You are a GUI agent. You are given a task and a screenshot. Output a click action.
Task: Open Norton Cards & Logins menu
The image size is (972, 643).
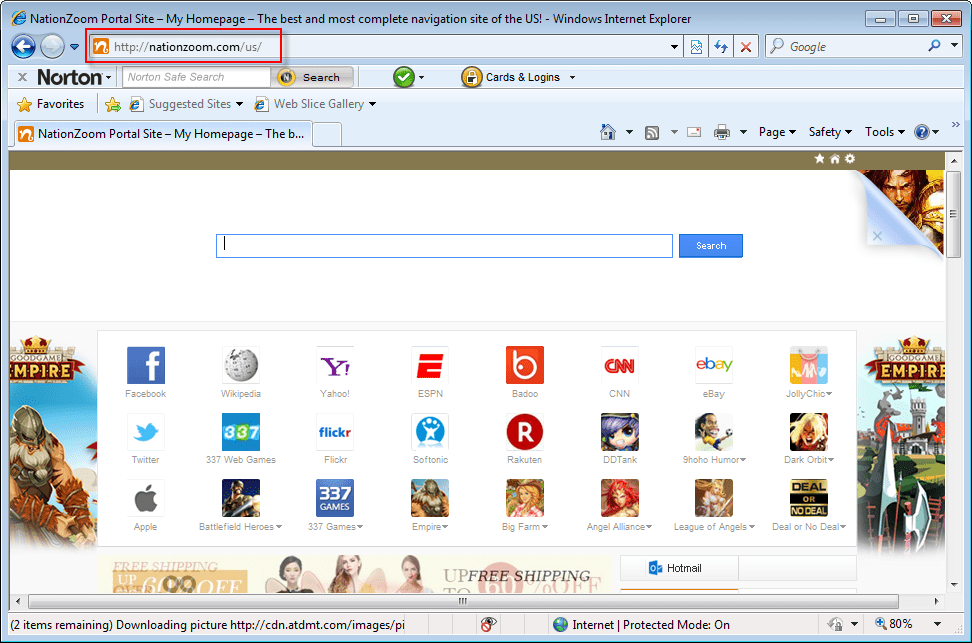click(x=518, y=77)
